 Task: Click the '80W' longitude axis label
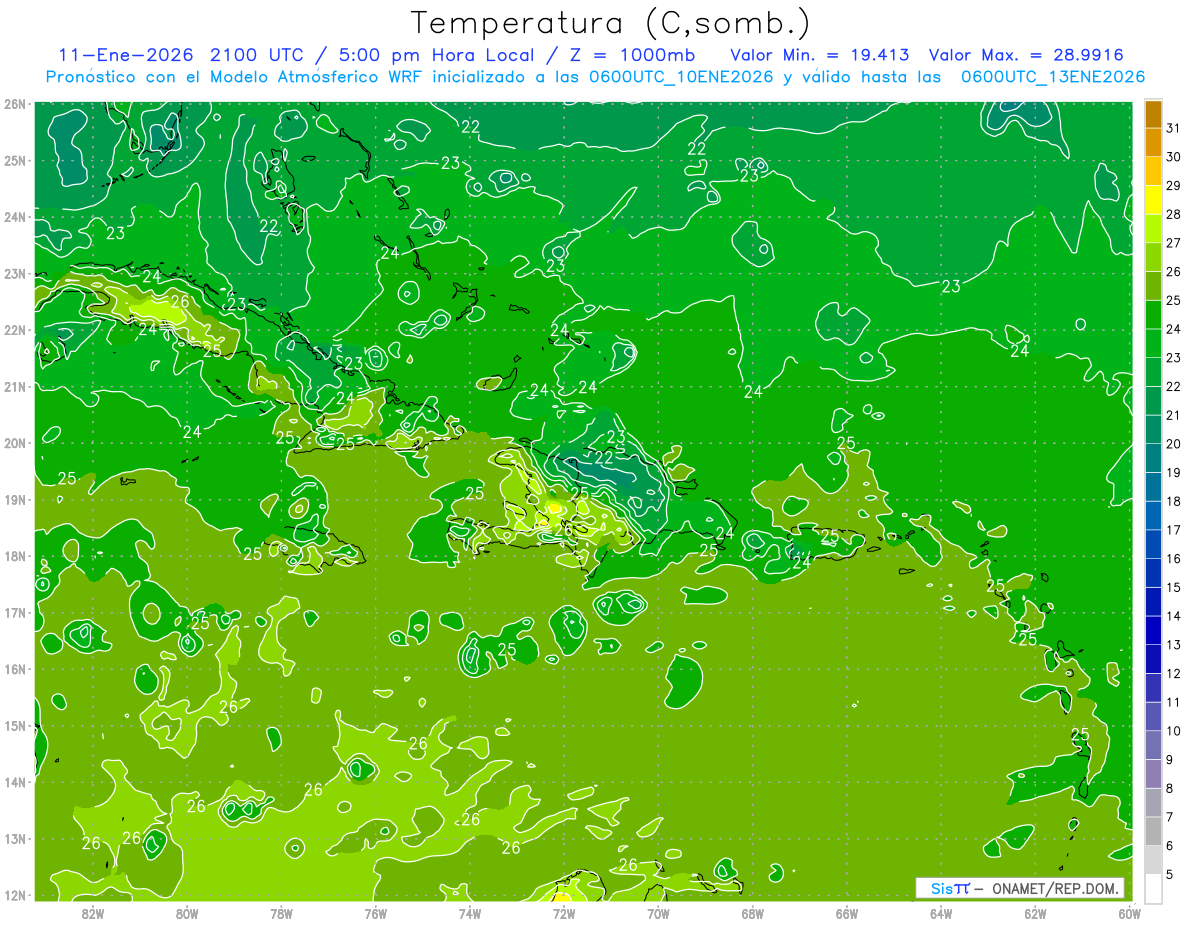tap(187, 913)
